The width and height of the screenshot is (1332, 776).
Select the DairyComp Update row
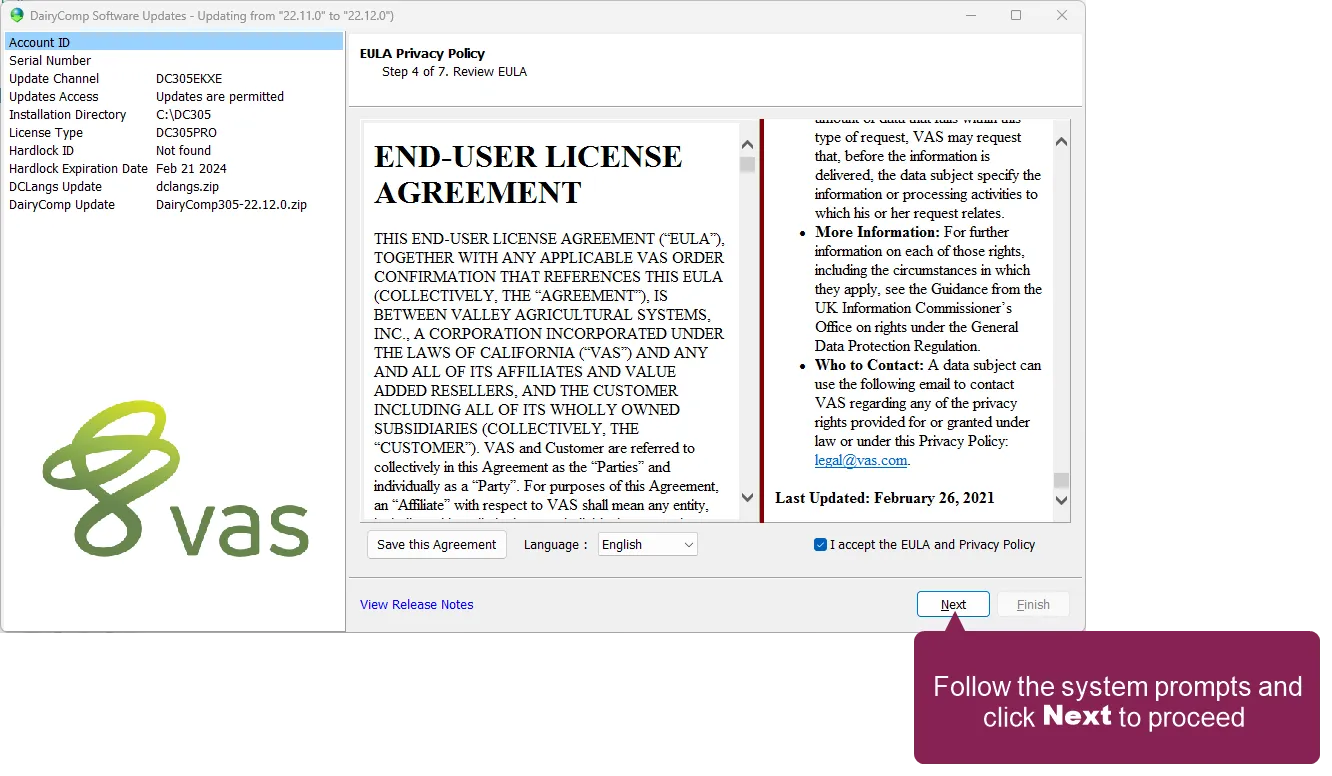[174, 205]
